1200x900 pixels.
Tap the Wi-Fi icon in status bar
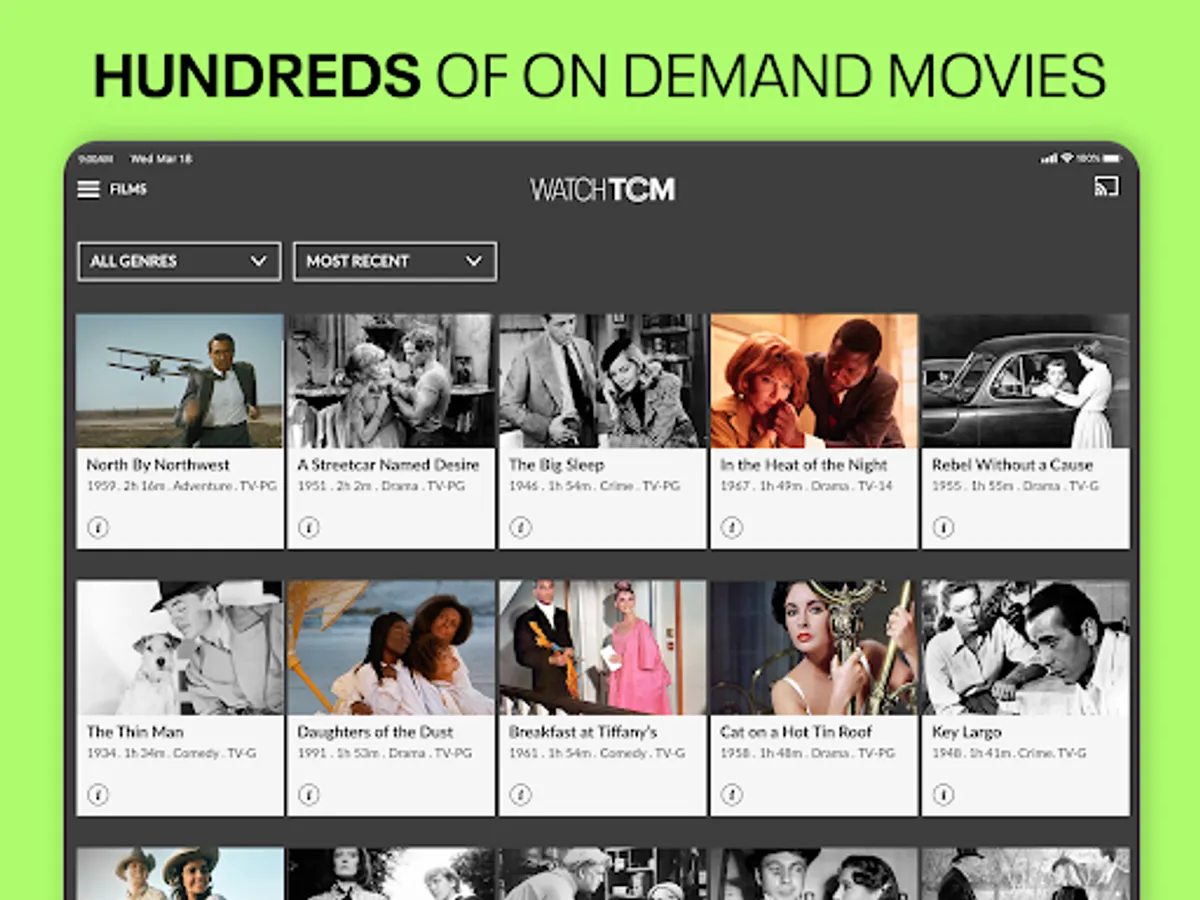(1067, 159)
